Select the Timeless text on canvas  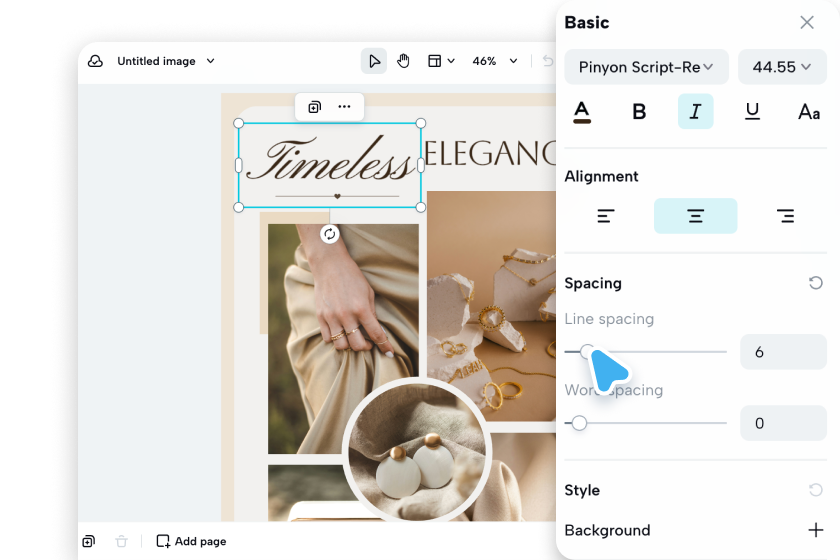(331, 160)
